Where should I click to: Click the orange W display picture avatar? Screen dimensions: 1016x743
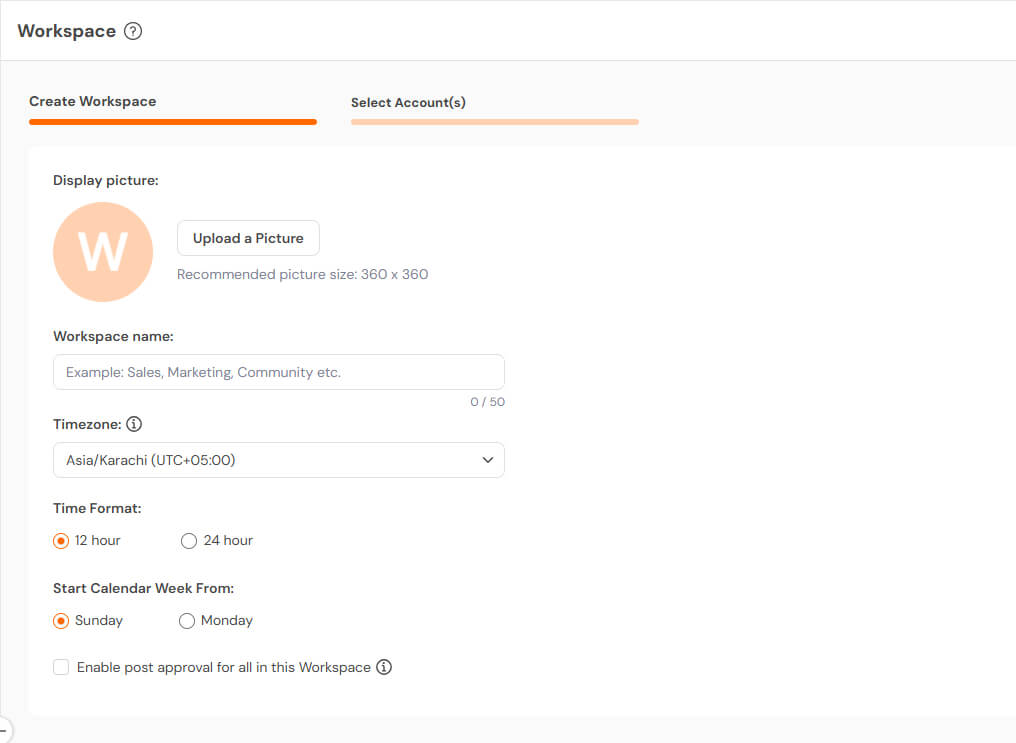point(103,252)
